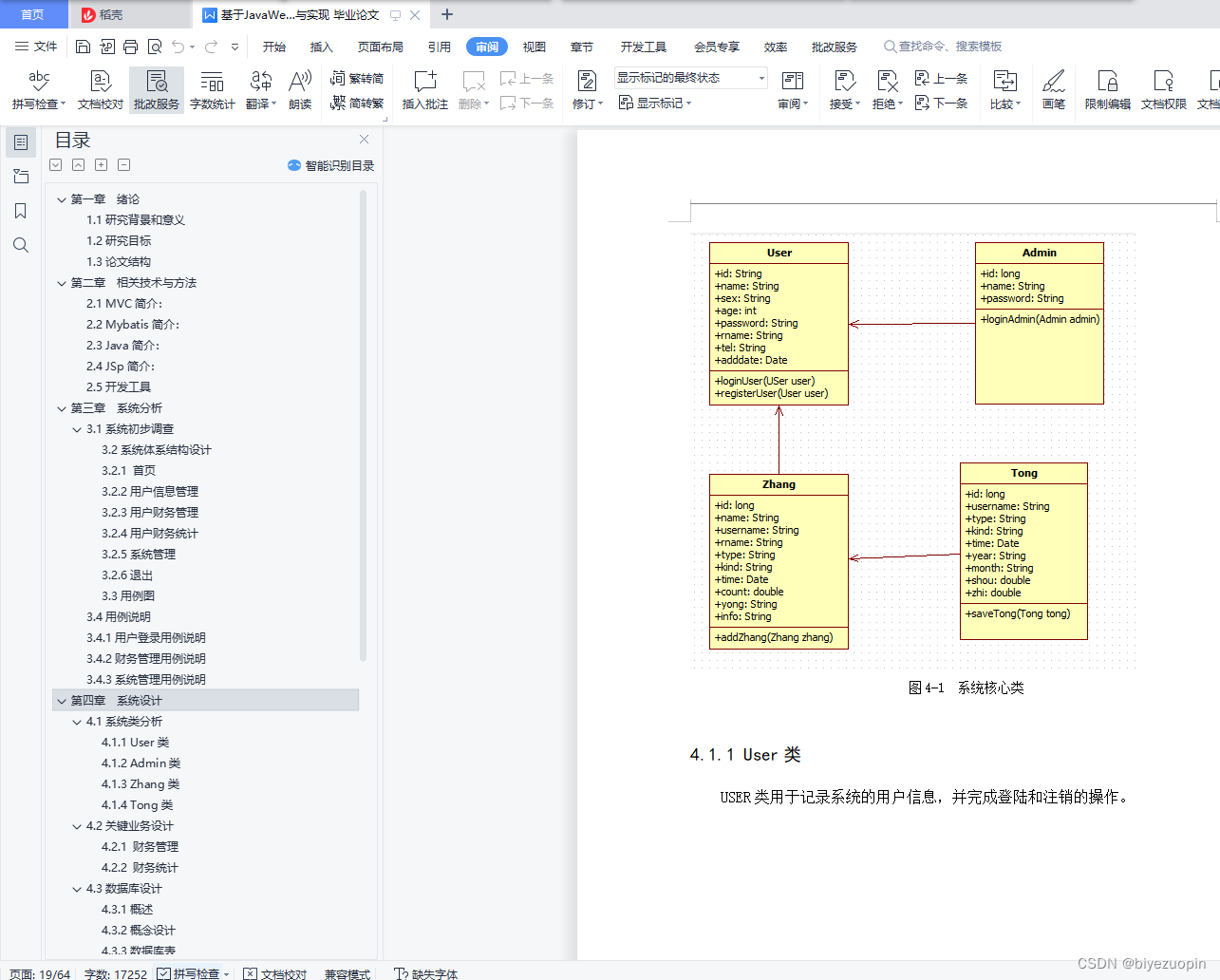Image resolution: width=1220 pixels, height=980 pixels.
Task: Start 朗读 read-aloud tool
Action: click(x=300, y=89)
